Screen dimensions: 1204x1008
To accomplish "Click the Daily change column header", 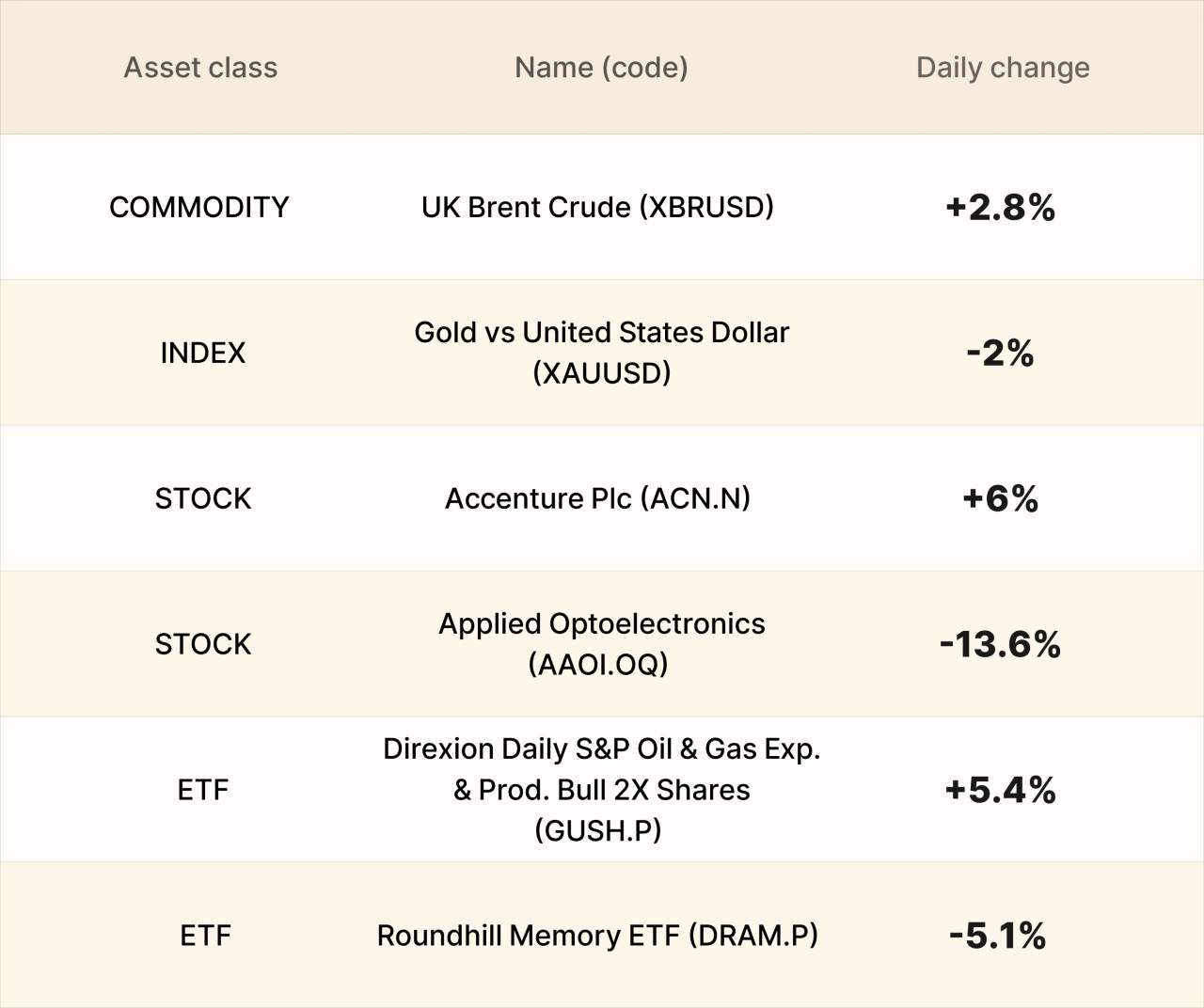I will (x=1003, y=68).
